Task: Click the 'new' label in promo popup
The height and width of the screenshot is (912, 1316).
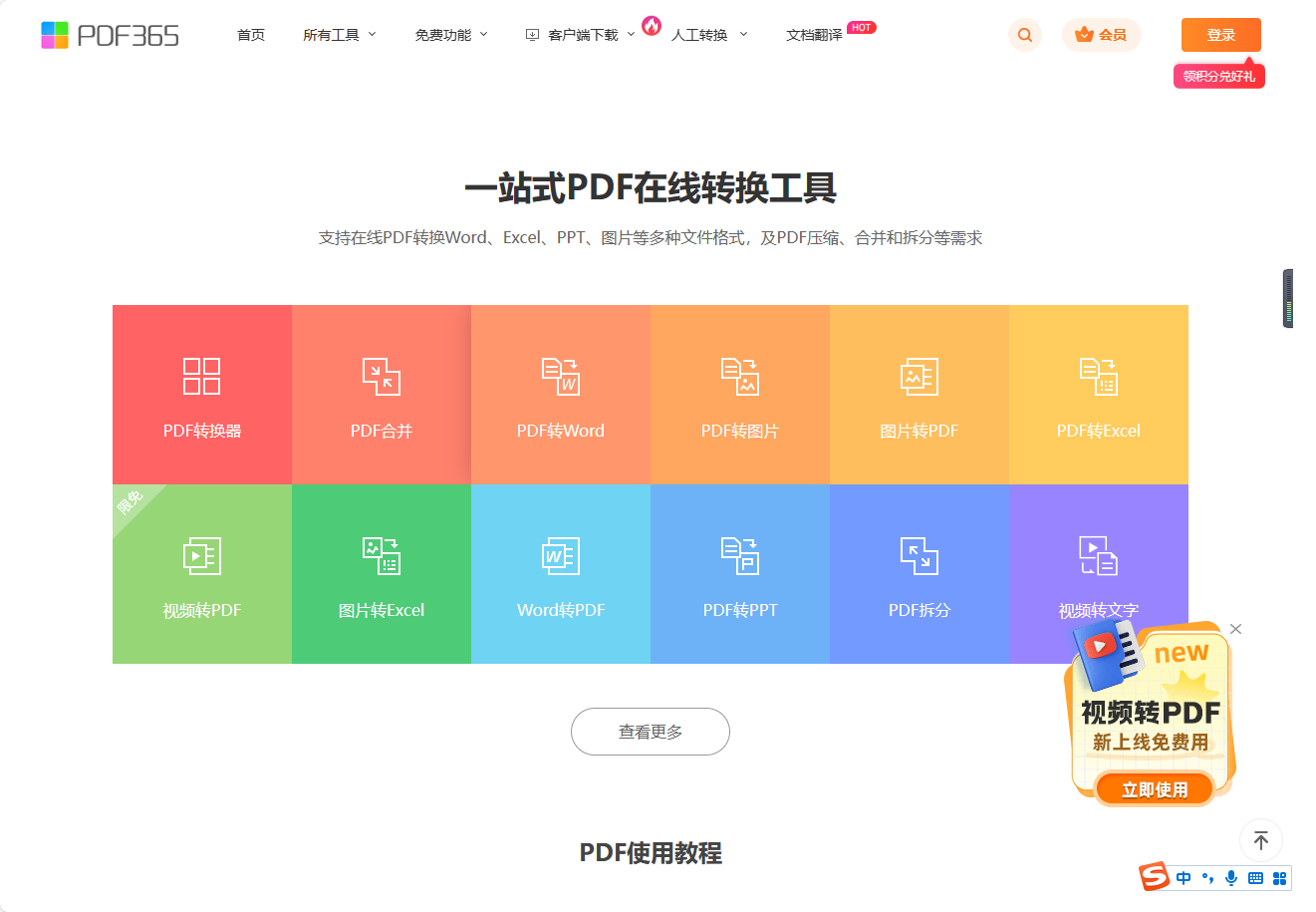Action: click(x=1182, y=653)
